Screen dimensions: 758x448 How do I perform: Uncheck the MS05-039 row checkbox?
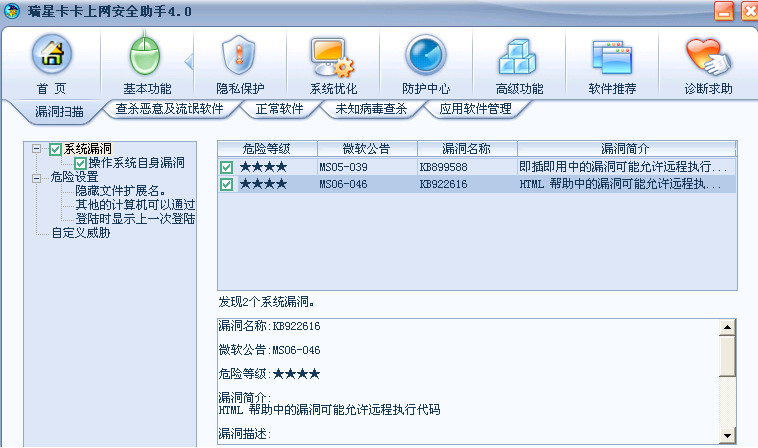pos(226,167)
